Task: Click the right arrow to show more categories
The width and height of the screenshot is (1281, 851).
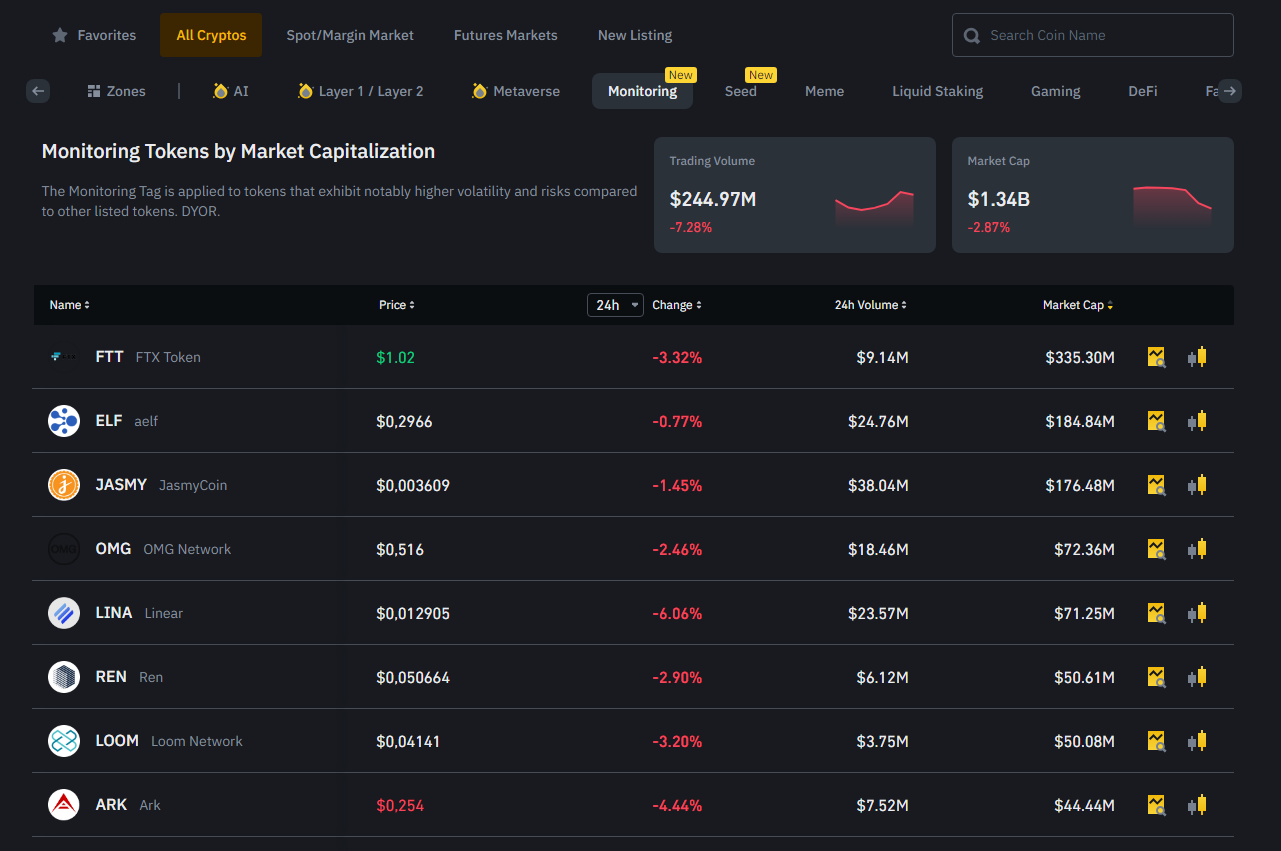Action: click(1230, 91)
